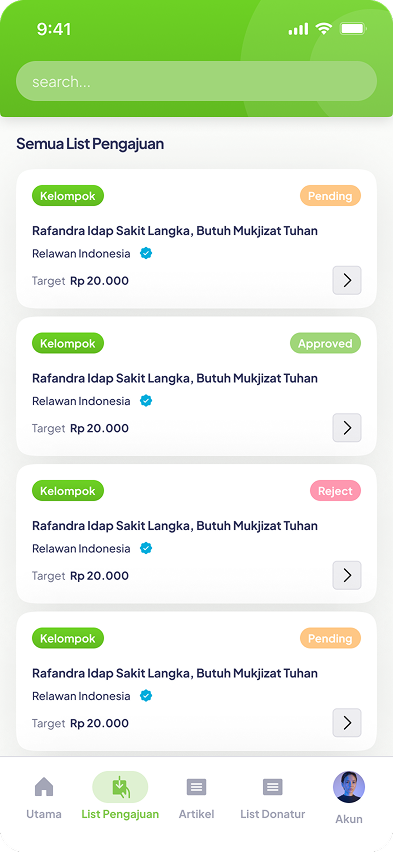Open the Reject card chevron arrow
Screen dimensions: 393x852
(347, 575)
